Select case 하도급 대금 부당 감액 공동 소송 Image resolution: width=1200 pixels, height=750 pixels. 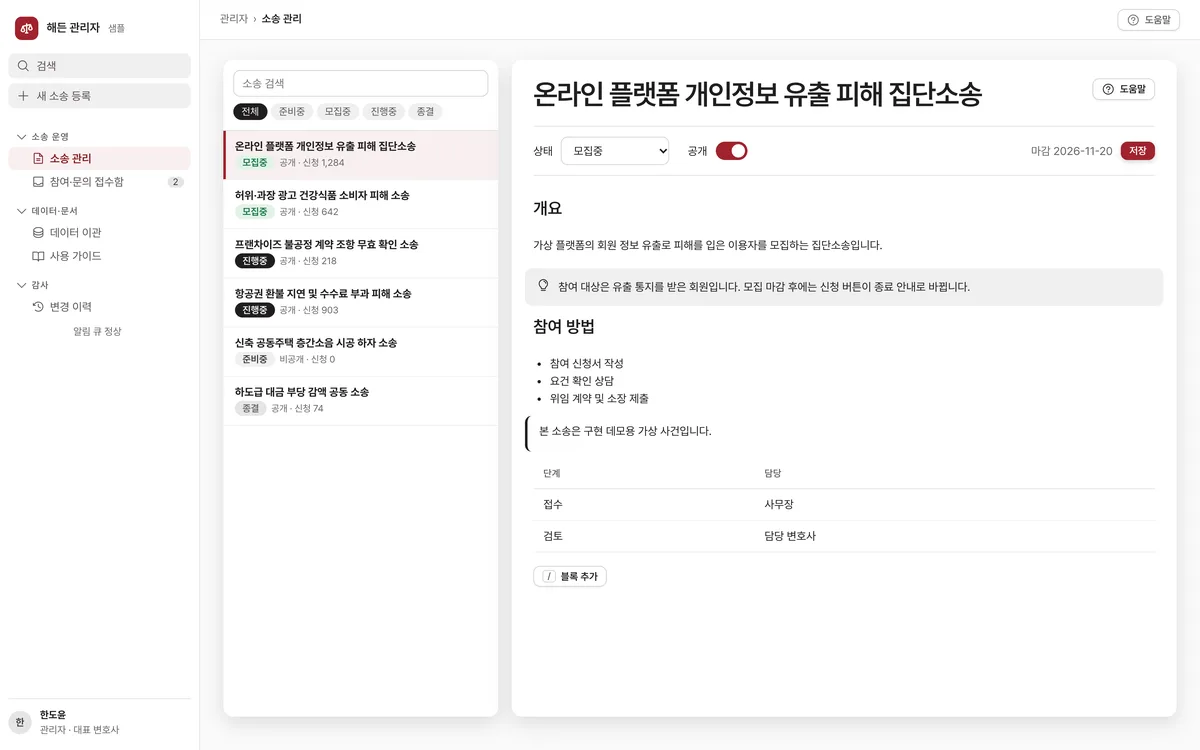coord(360,400)
